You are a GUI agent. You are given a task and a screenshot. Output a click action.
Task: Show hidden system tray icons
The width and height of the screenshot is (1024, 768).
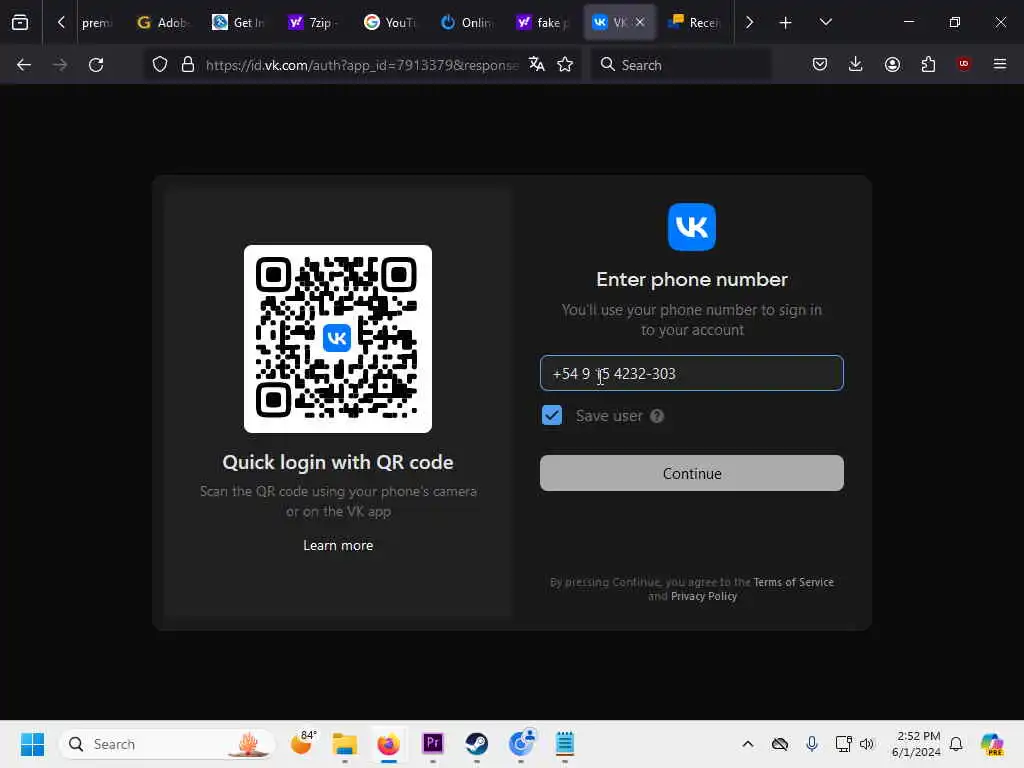pos(748,744)
